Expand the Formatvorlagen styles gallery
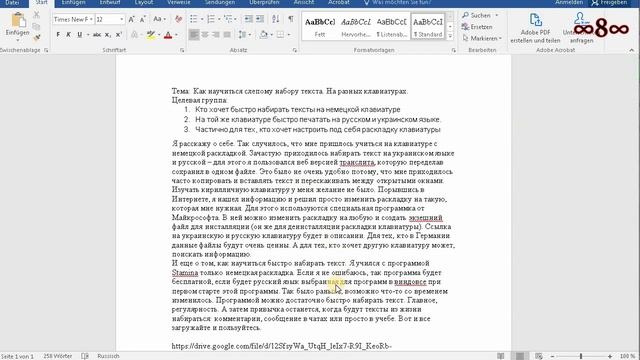The height and width of the screenshot is (360, 640). 450,36
